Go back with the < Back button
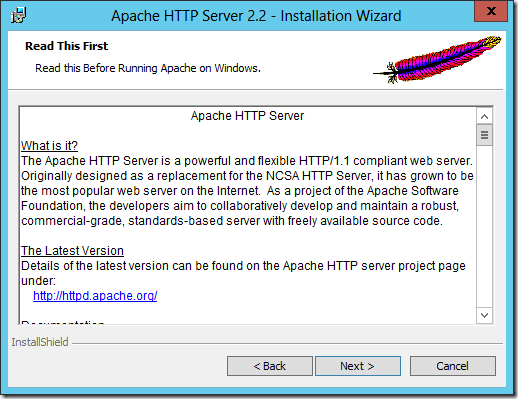The image size is (518, 399). (270, 366)
